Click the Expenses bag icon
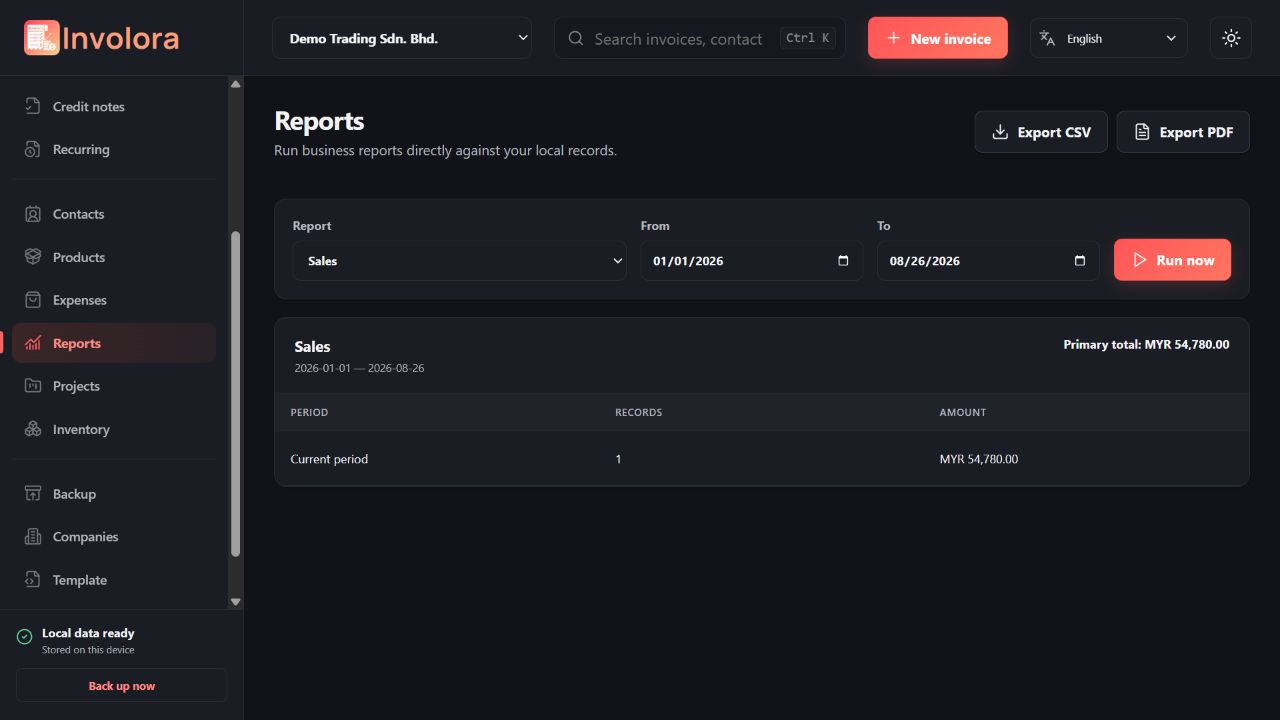 pyautogui.click(x=33, y=300)
